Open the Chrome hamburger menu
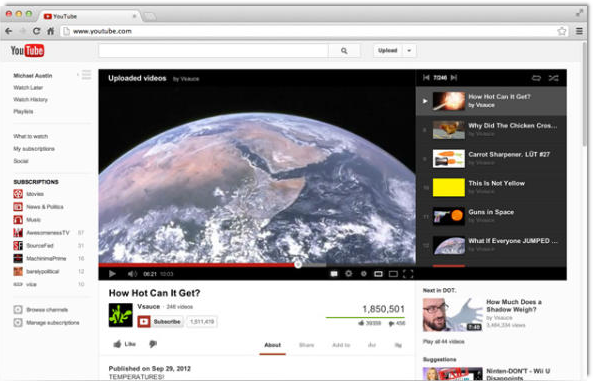The width and height of the screenshot is (593, 381). coord(579,31)
